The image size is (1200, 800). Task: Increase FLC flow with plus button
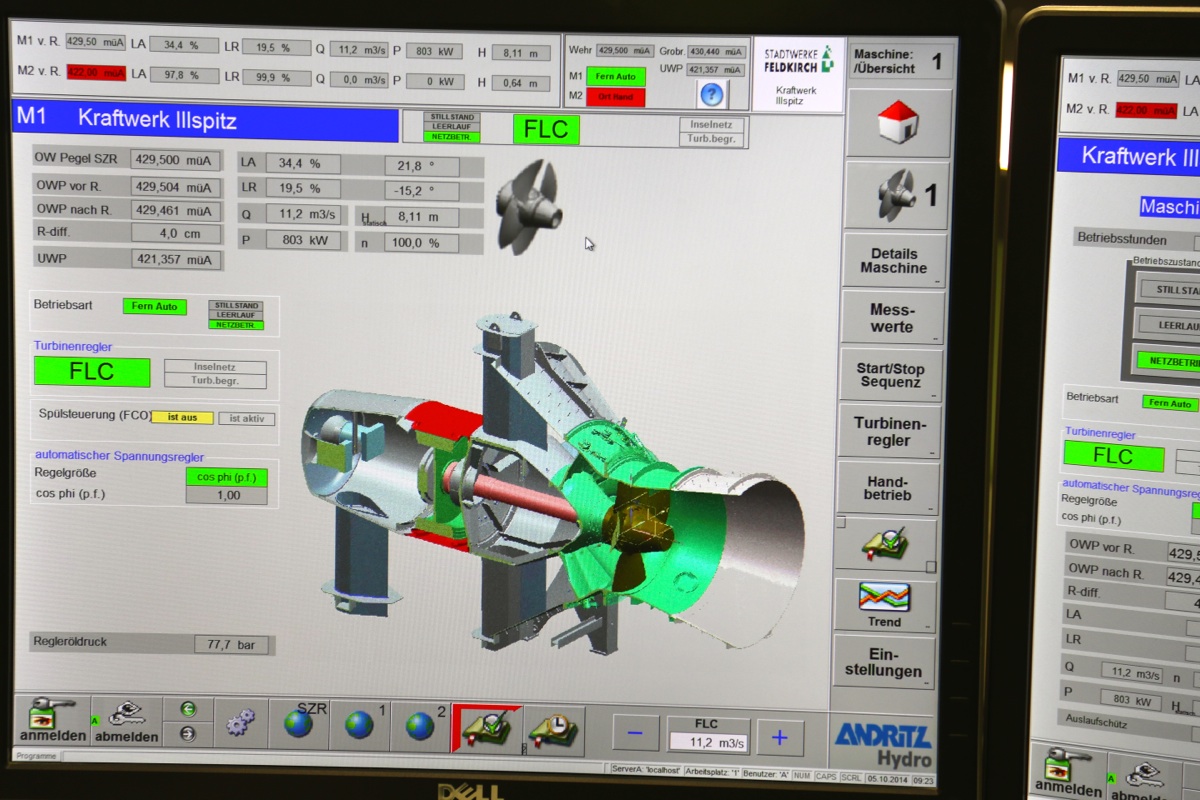(x=779, y=737)
